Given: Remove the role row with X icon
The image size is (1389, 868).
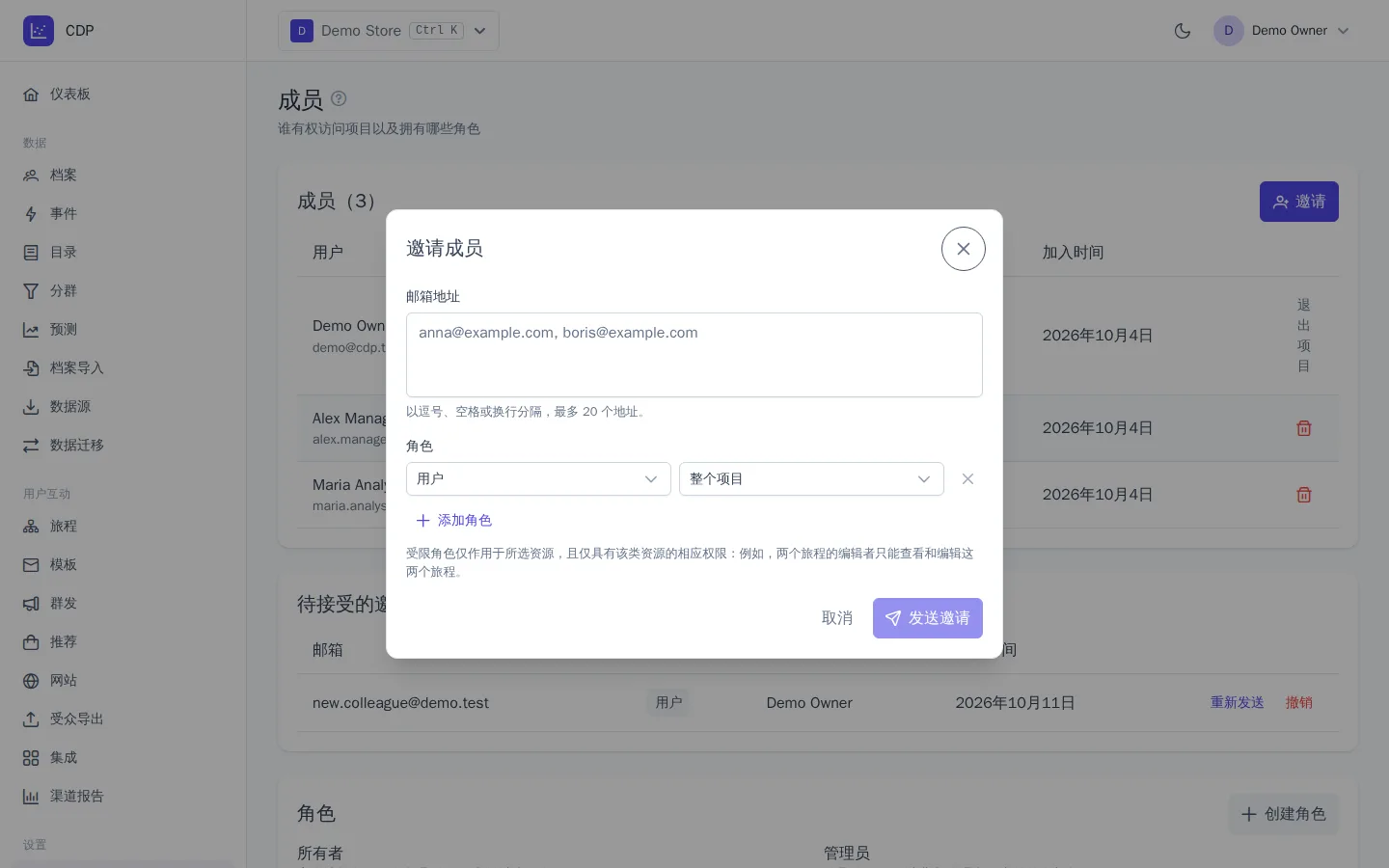Looking at the screenshot, I should point(967,479).
